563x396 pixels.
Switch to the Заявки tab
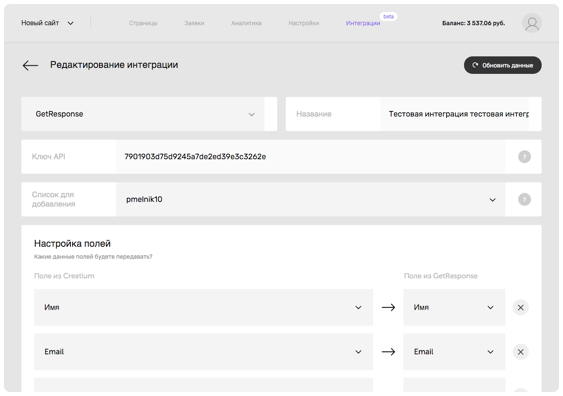[x=194, y=23]
